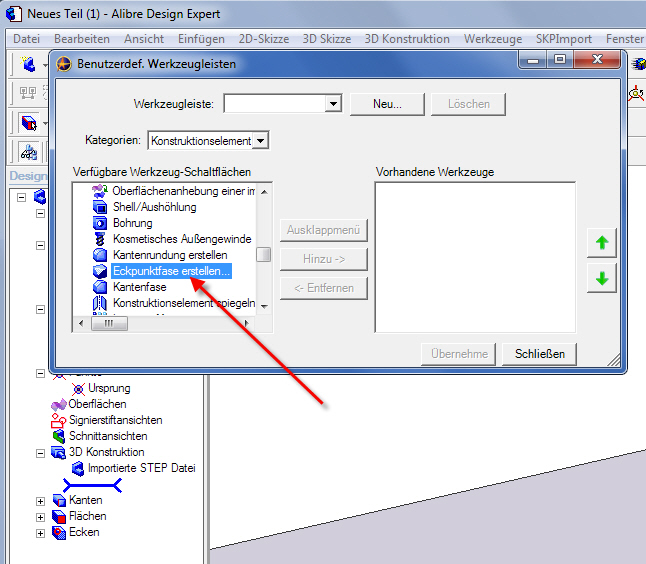646x564 pixels.
Task: Open the 2D-Skizze menu
Action: click(x=264, y=39)
